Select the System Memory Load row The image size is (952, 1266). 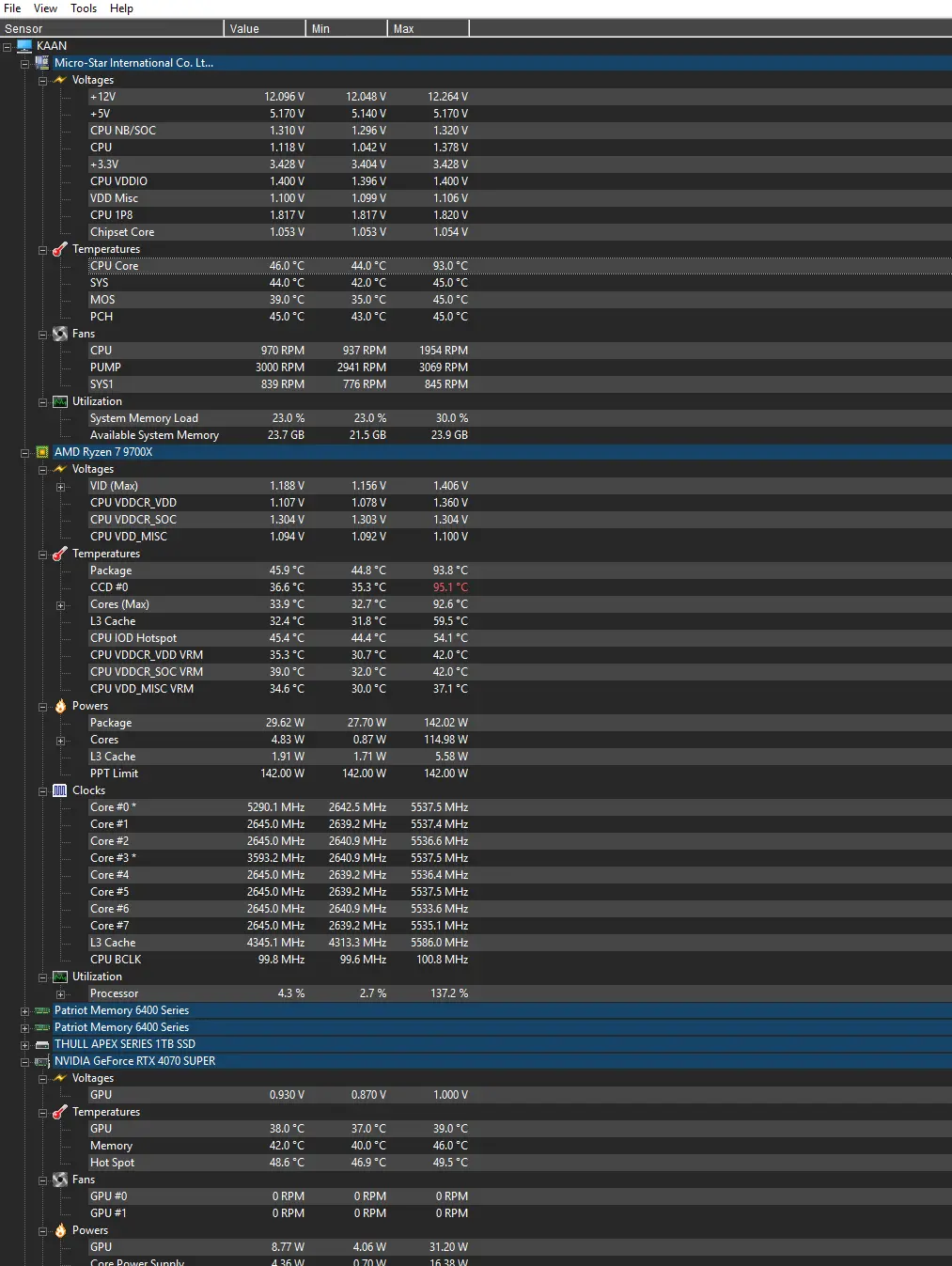click(x=520, y=418)
